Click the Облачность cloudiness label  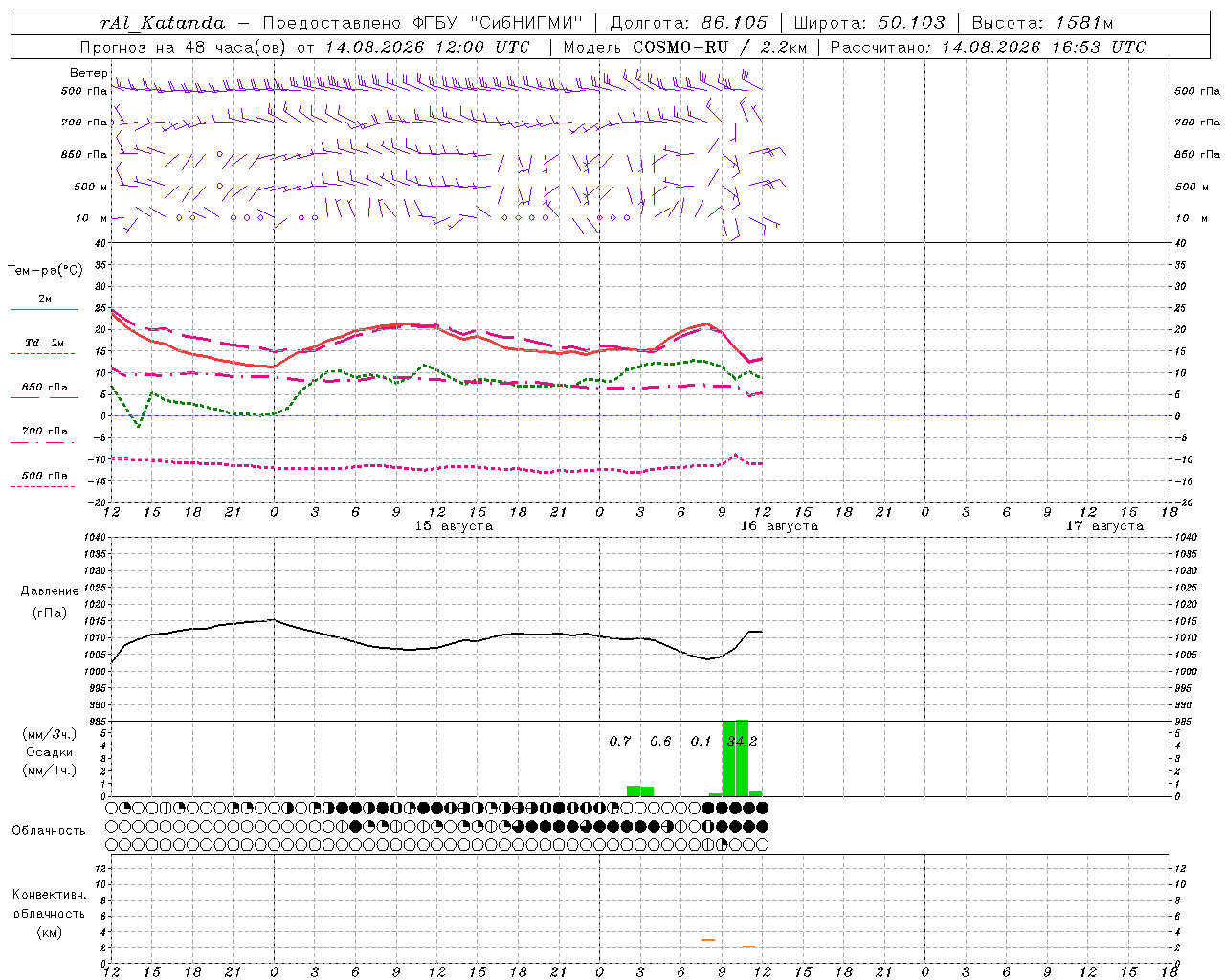[x=49, y=830]
